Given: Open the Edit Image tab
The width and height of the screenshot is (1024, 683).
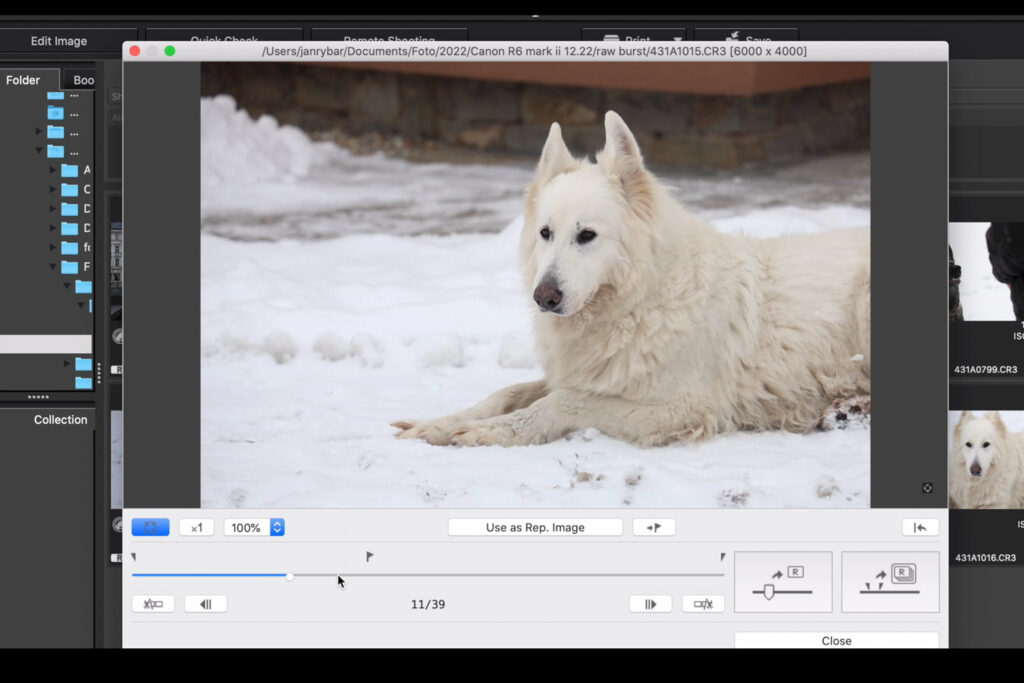Looking at the screenshot, I should coord(59,41).
